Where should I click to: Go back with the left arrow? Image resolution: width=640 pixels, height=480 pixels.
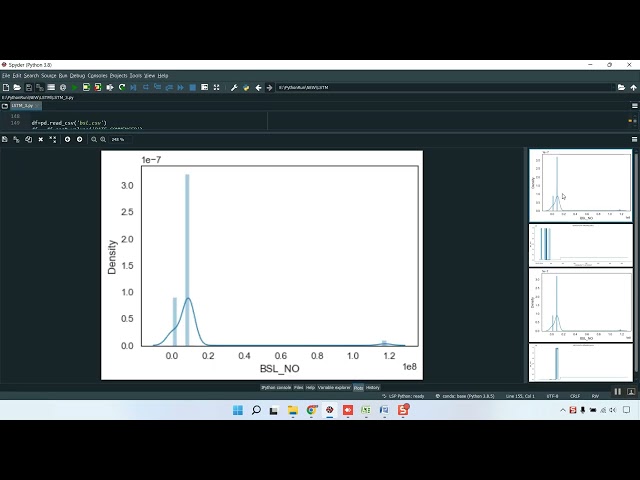click(x=258, y=87)
